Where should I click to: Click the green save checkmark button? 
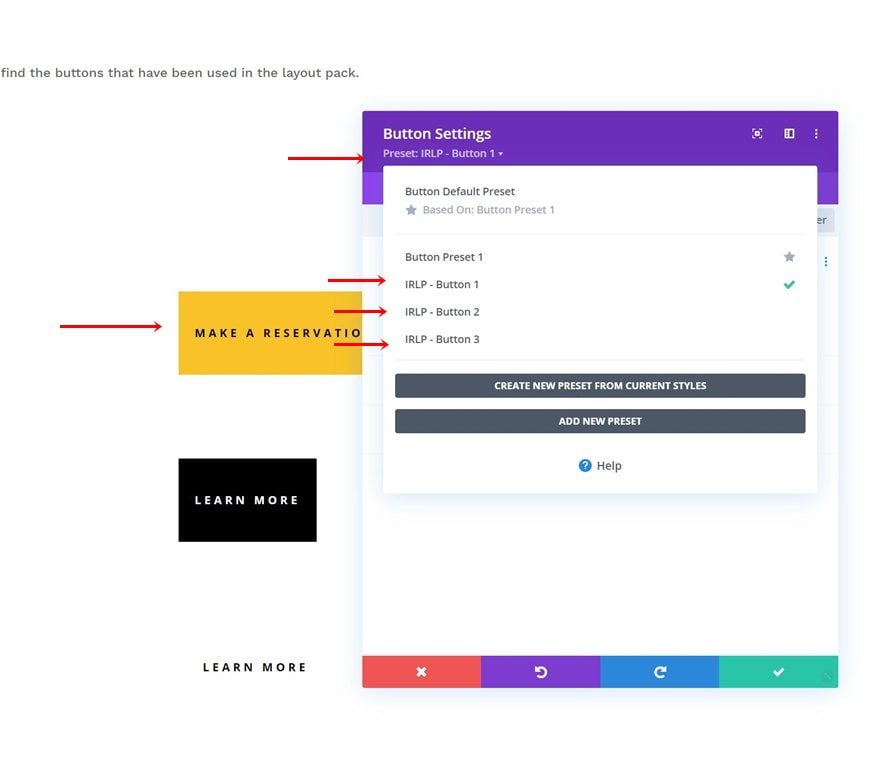(x=778, y=672)
